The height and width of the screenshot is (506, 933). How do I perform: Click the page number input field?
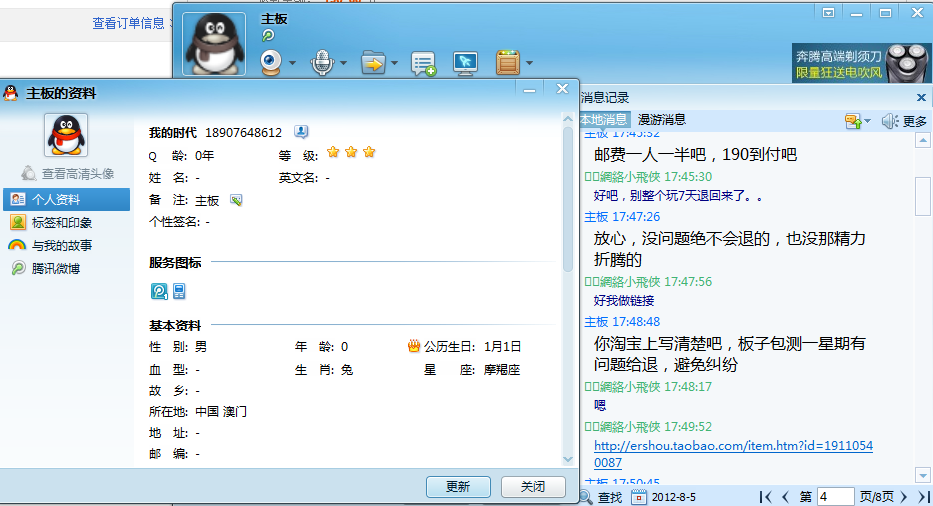pos(835,496)
